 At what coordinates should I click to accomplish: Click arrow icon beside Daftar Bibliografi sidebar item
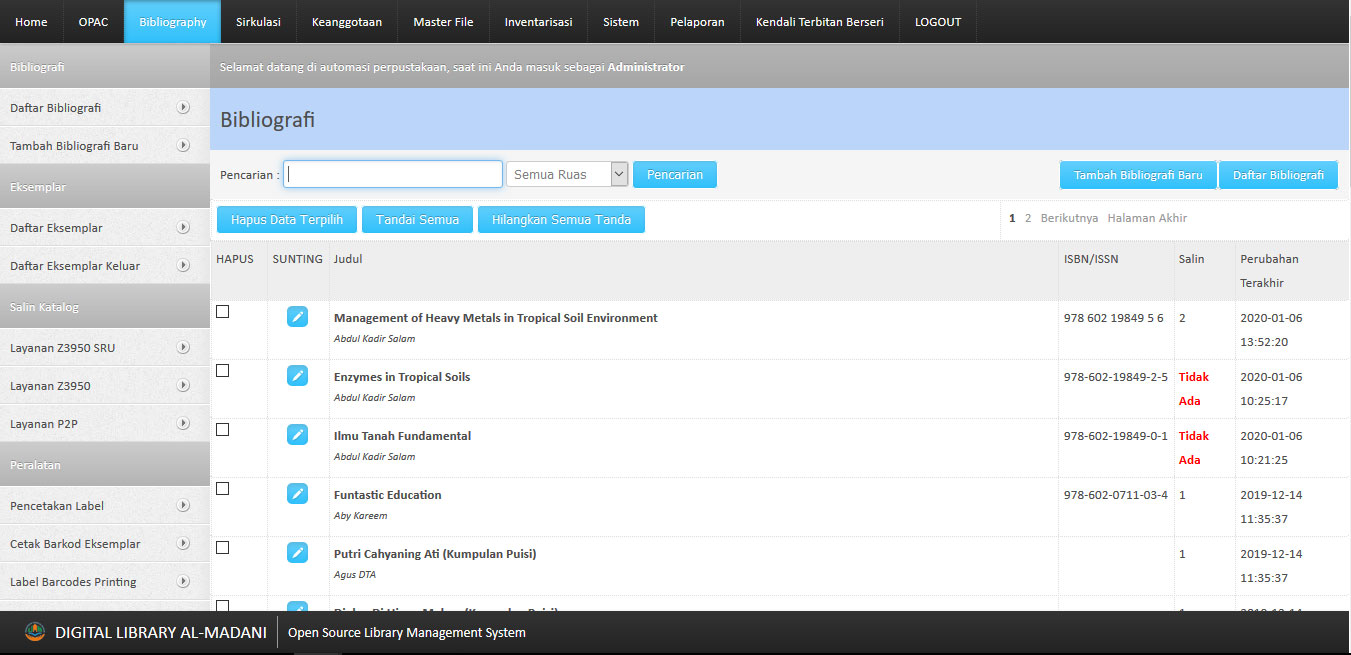(183, 108)
